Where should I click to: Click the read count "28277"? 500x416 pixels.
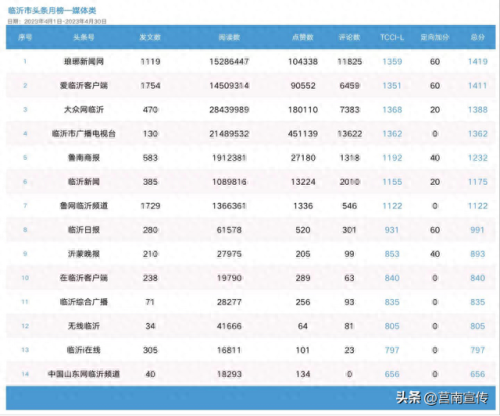(229, 302)
